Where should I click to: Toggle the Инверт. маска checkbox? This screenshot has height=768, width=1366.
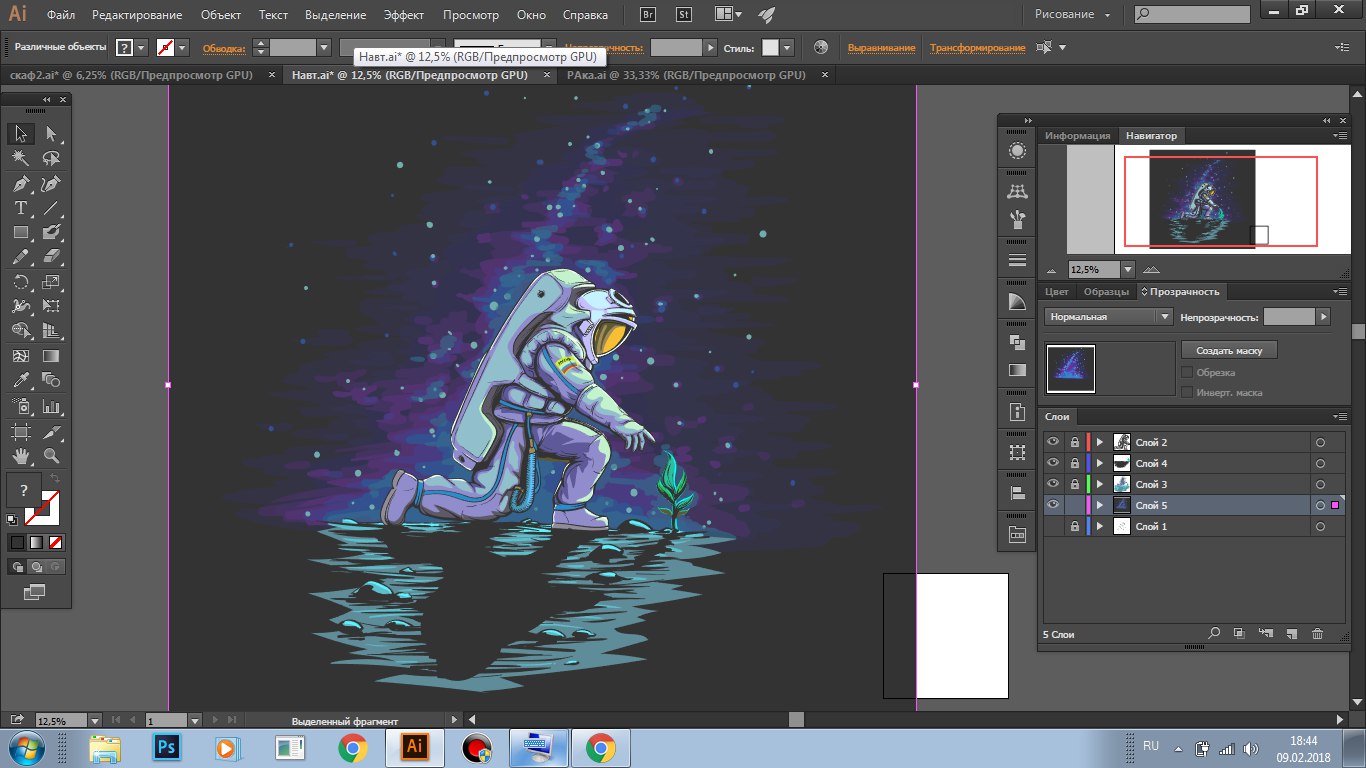click(1187, 392)
